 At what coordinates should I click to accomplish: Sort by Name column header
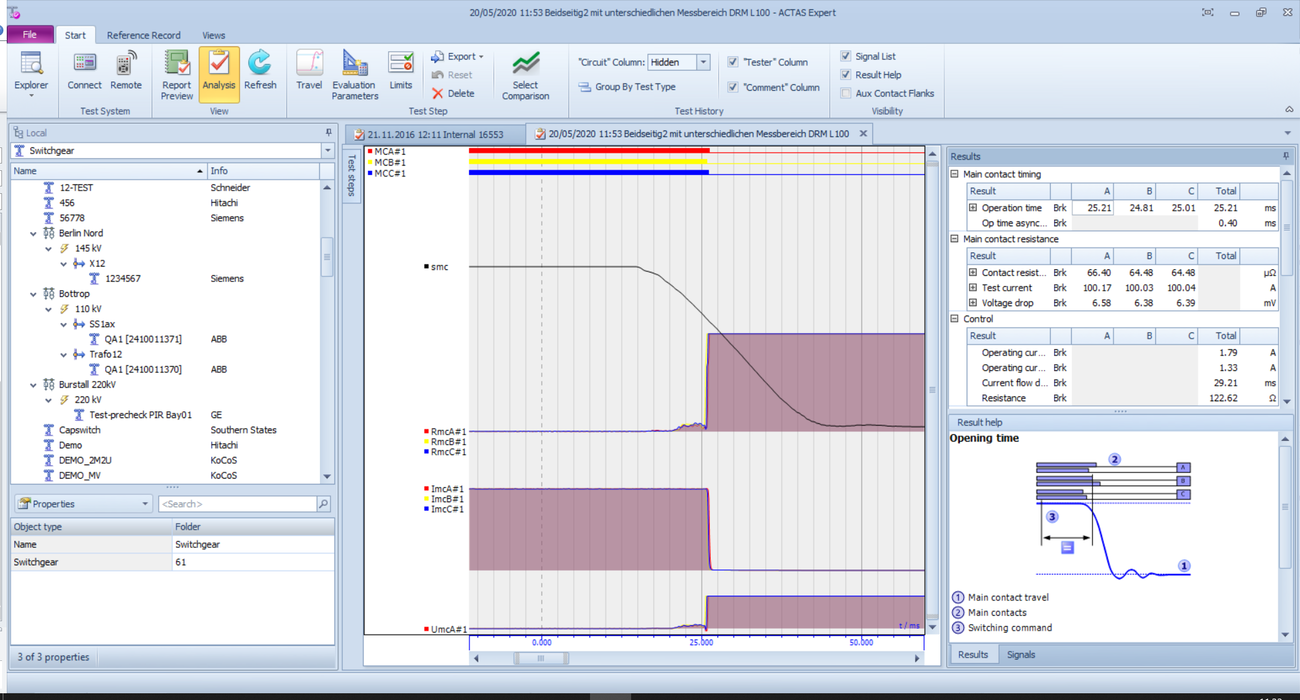(108, 171)
